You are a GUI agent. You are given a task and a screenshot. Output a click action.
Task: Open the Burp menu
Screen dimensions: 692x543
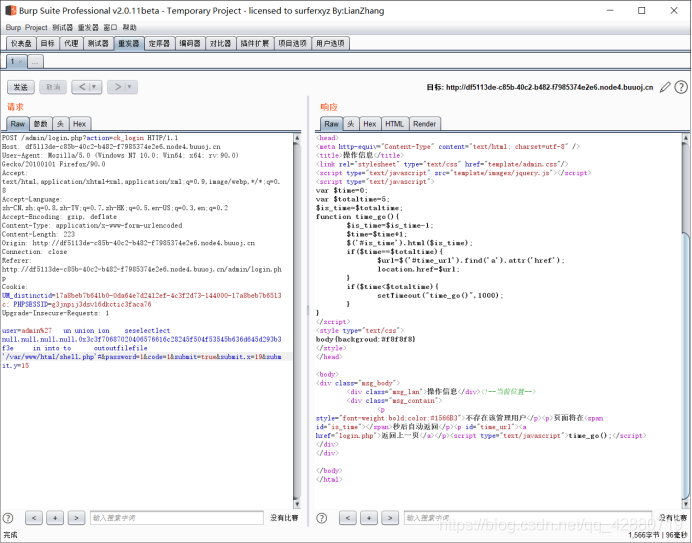13,27
